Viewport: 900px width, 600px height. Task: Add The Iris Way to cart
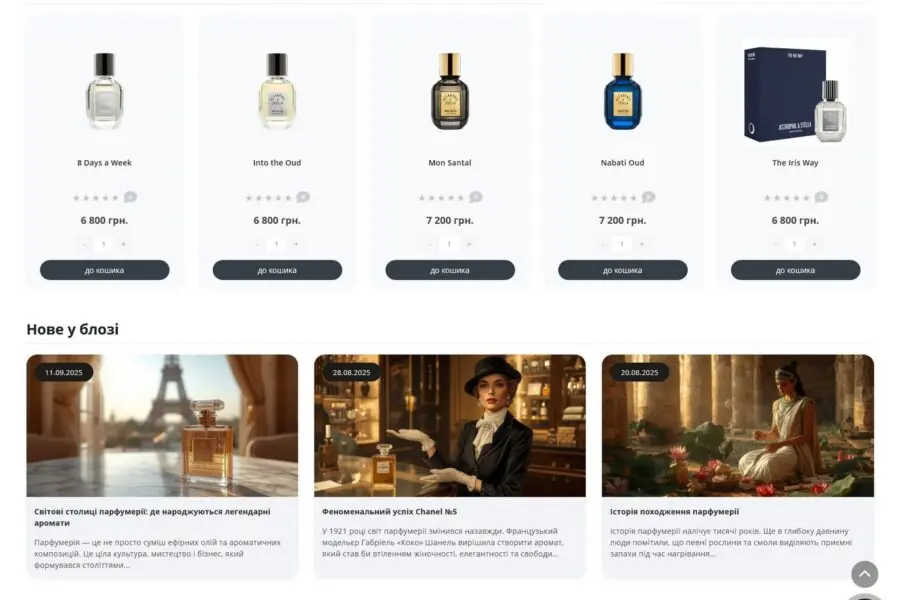(796, 270)
